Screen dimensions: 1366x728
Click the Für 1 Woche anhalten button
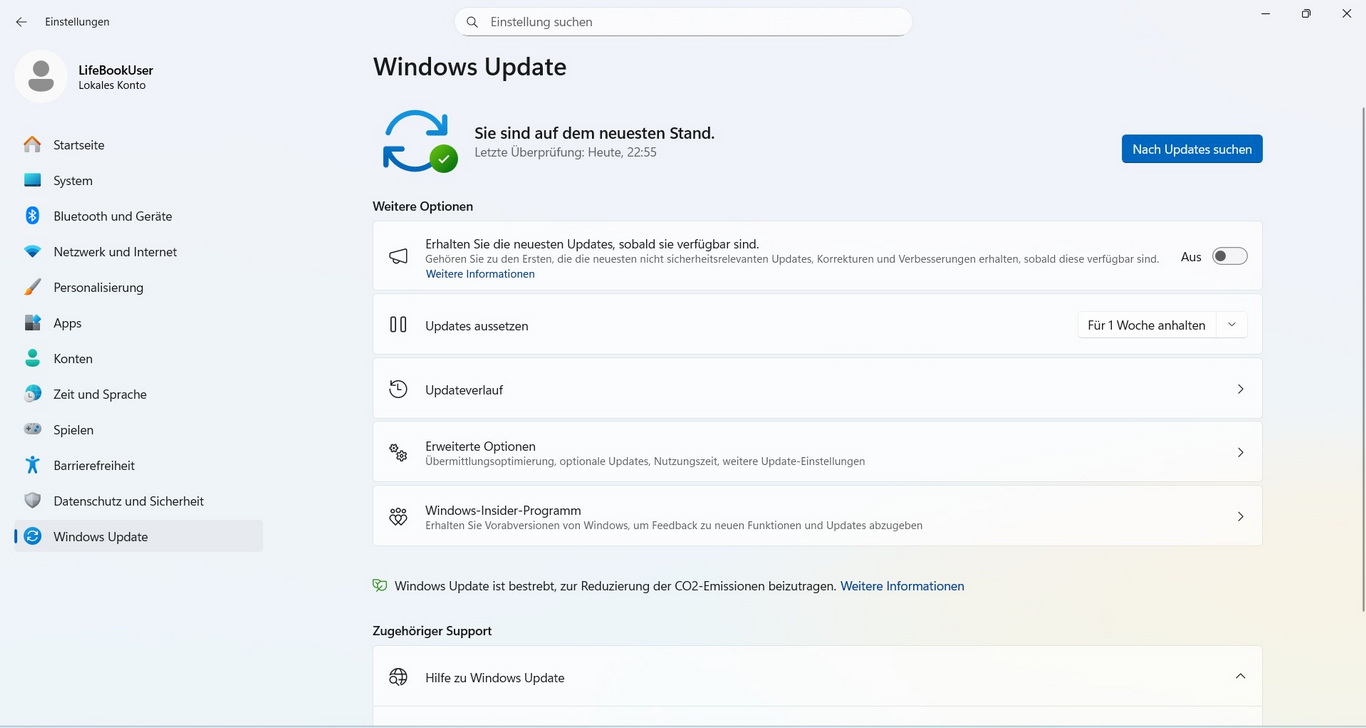(x=1146, y=325)
